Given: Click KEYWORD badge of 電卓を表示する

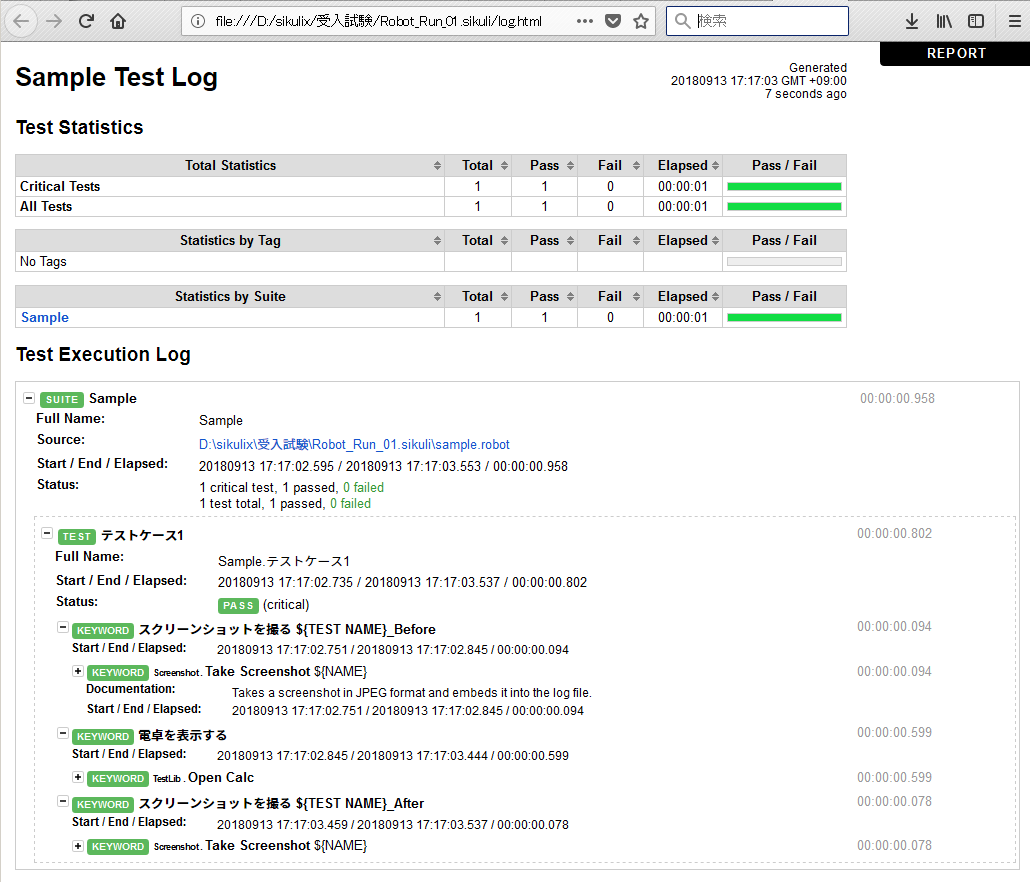Looking at the screenshot, I should coord(102,736).
